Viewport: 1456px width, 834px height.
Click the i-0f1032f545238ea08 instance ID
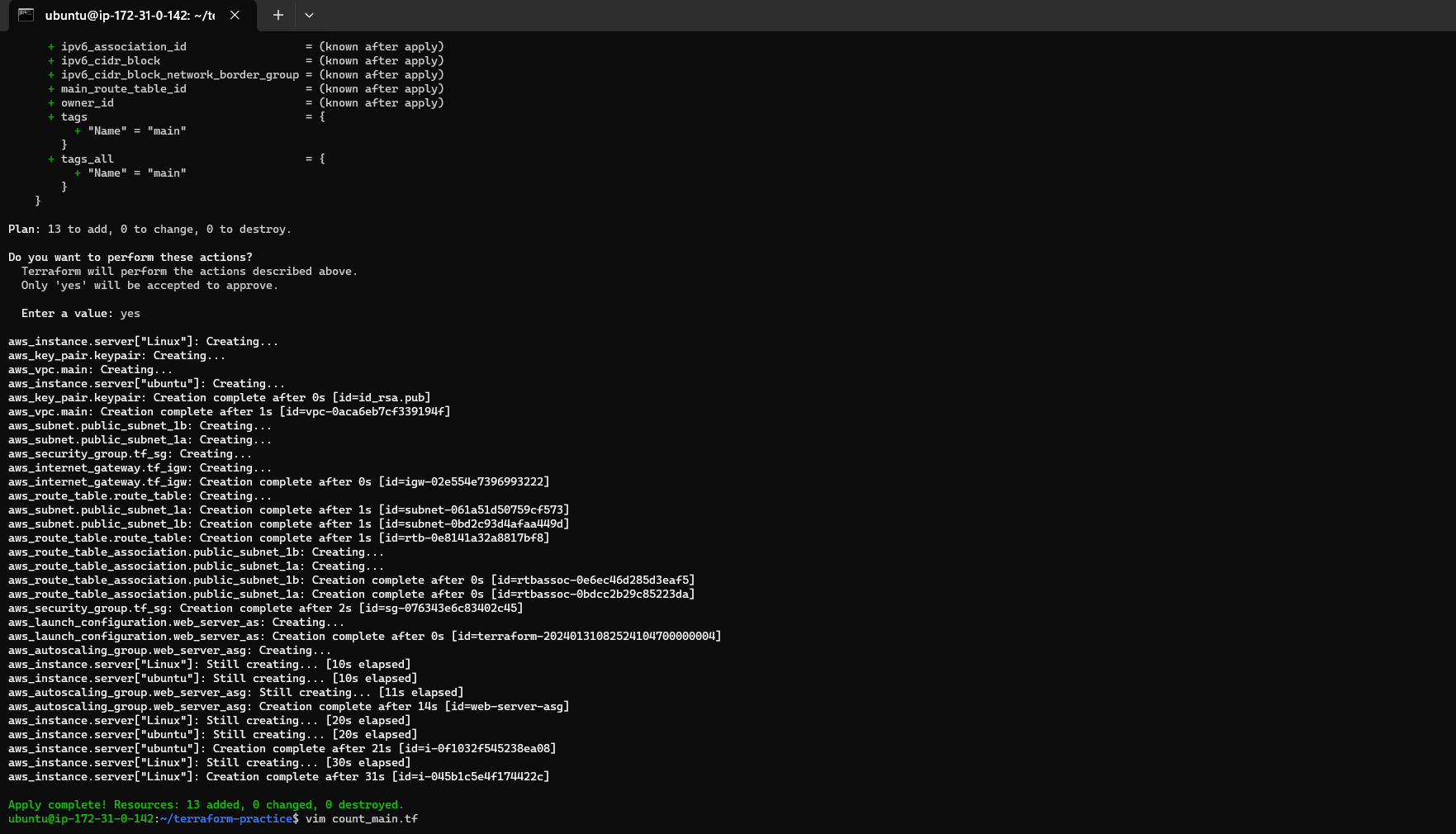click(x=477, y=748)
